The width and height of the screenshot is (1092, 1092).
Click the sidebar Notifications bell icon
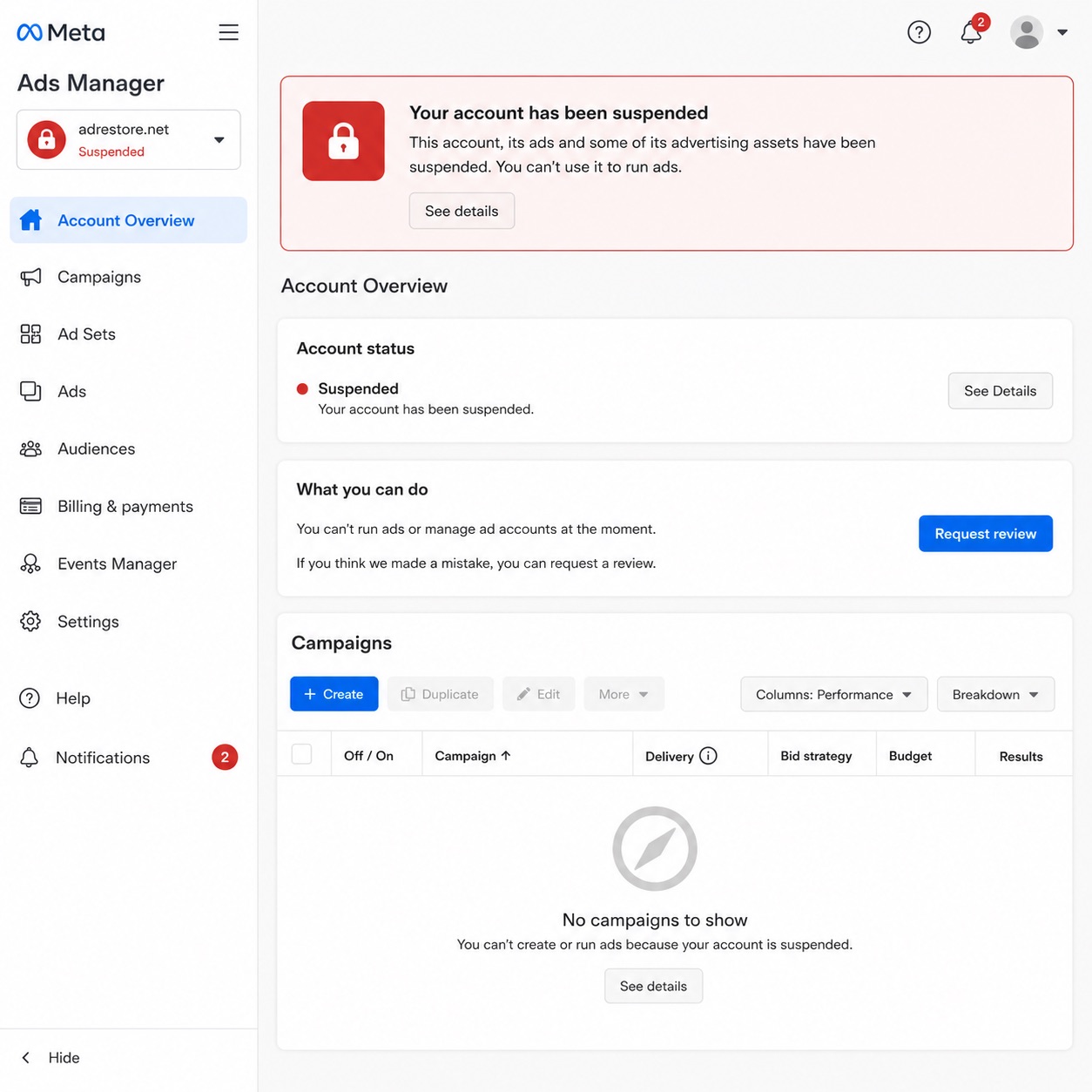click(x=30, y=758)
